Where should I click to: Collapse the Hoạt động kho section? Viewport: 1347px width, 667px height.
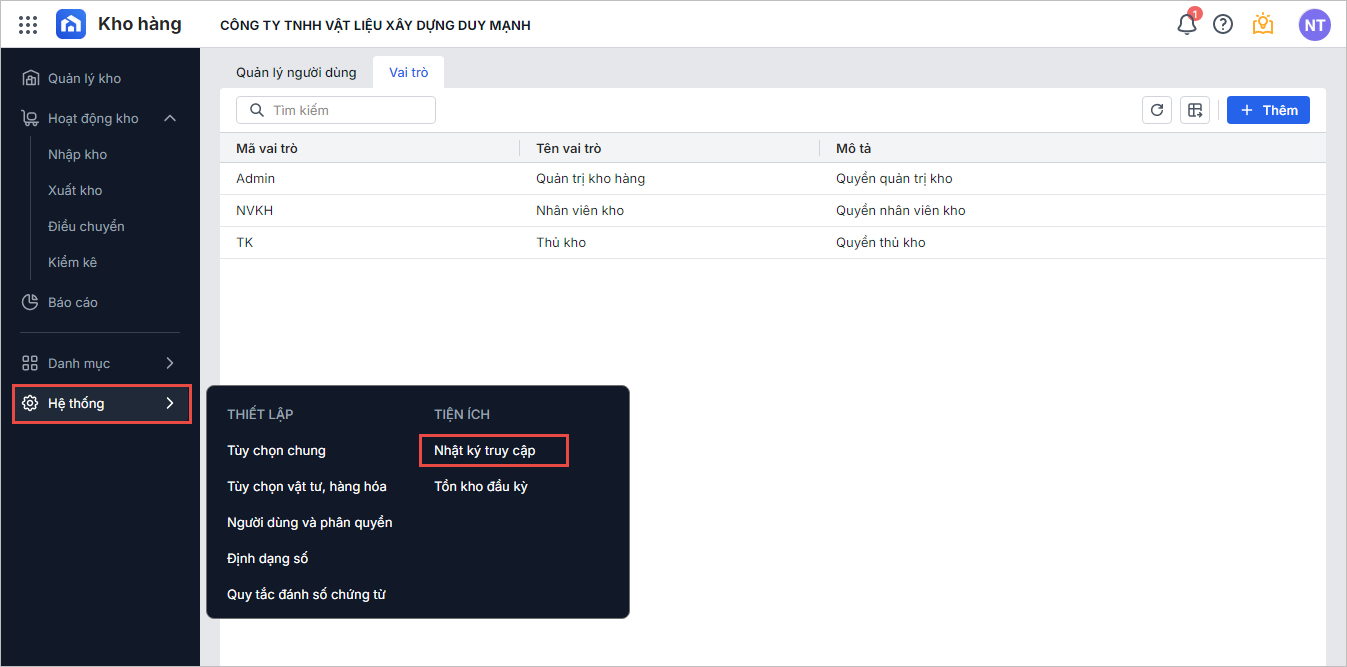point(170,118)
